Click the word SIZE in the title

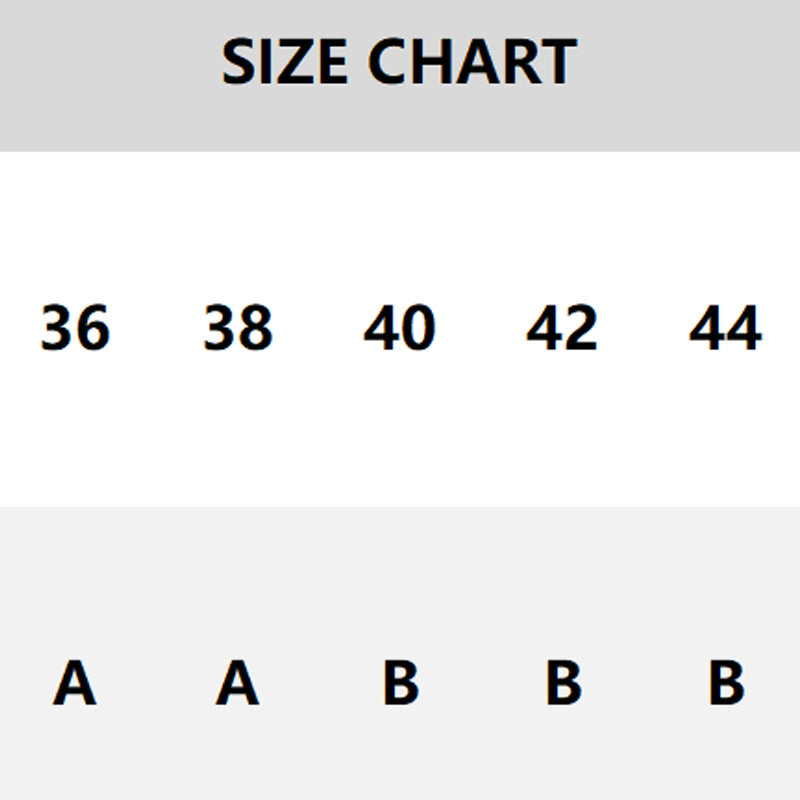pyautogui.click(x=285, y=62)
